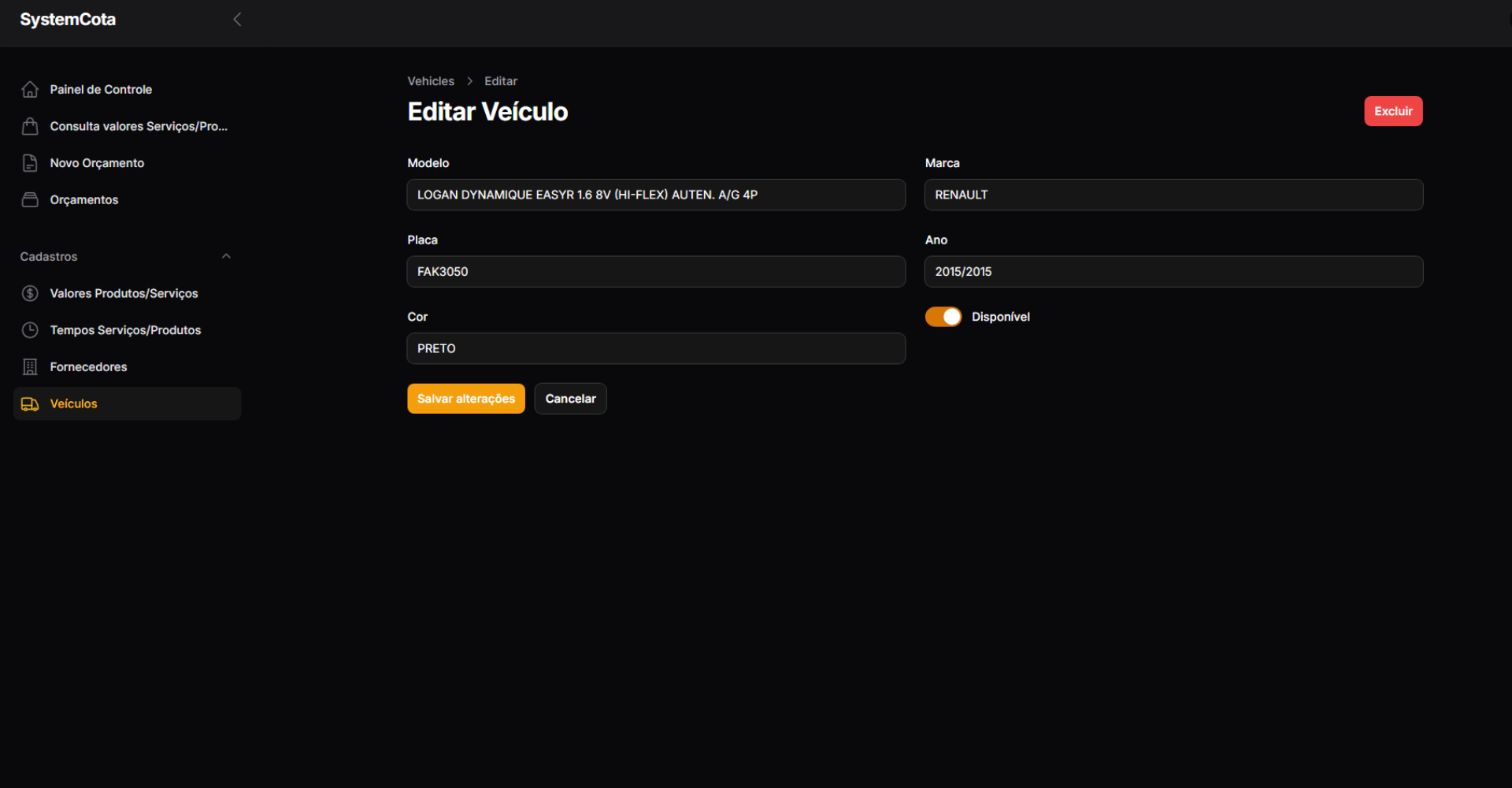Open Tempos Serviços/Produtos
The width and height of the screenshot is (1512, 788).
[x=128, y=330]
